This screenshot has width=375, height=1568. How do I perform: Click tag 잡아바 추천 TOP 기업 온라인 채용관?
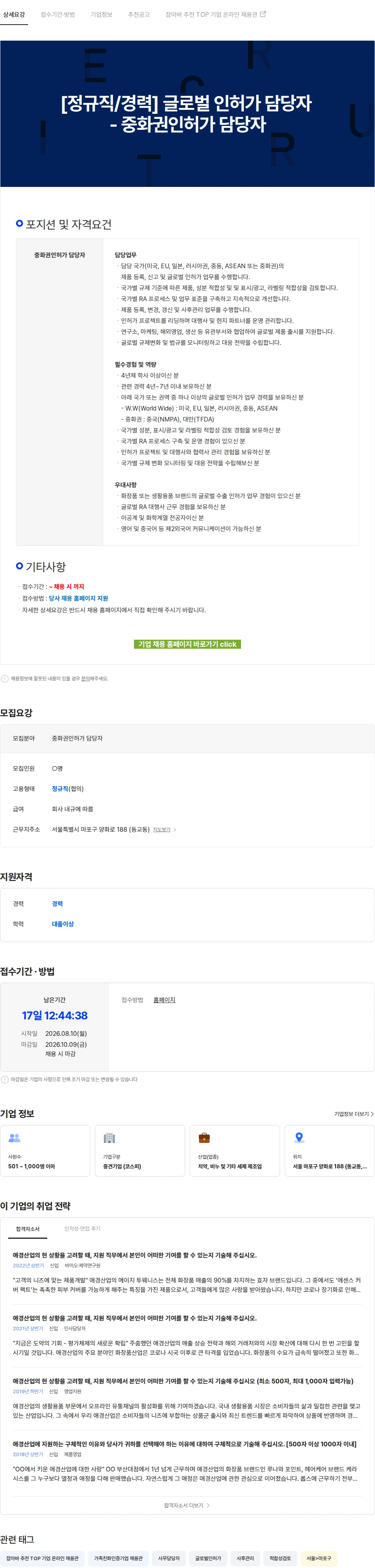point(43,1558)
